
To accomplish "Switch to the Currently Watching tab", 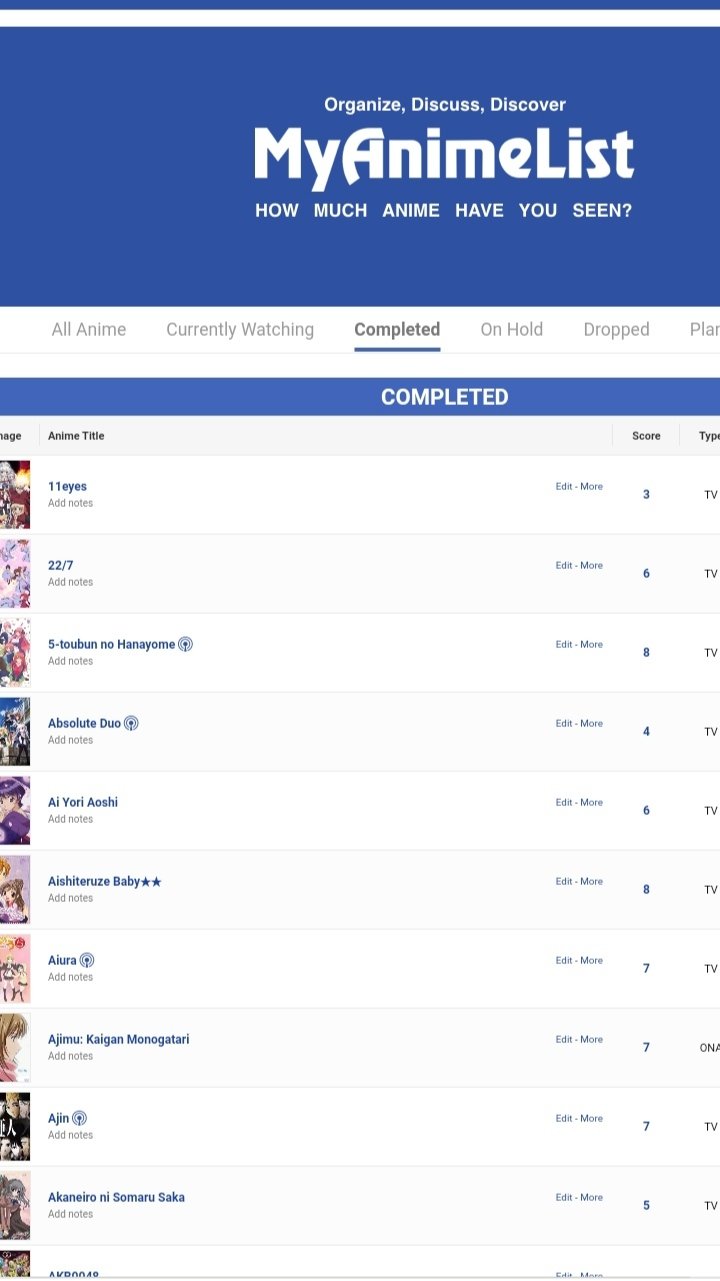I will coord(240,329).
